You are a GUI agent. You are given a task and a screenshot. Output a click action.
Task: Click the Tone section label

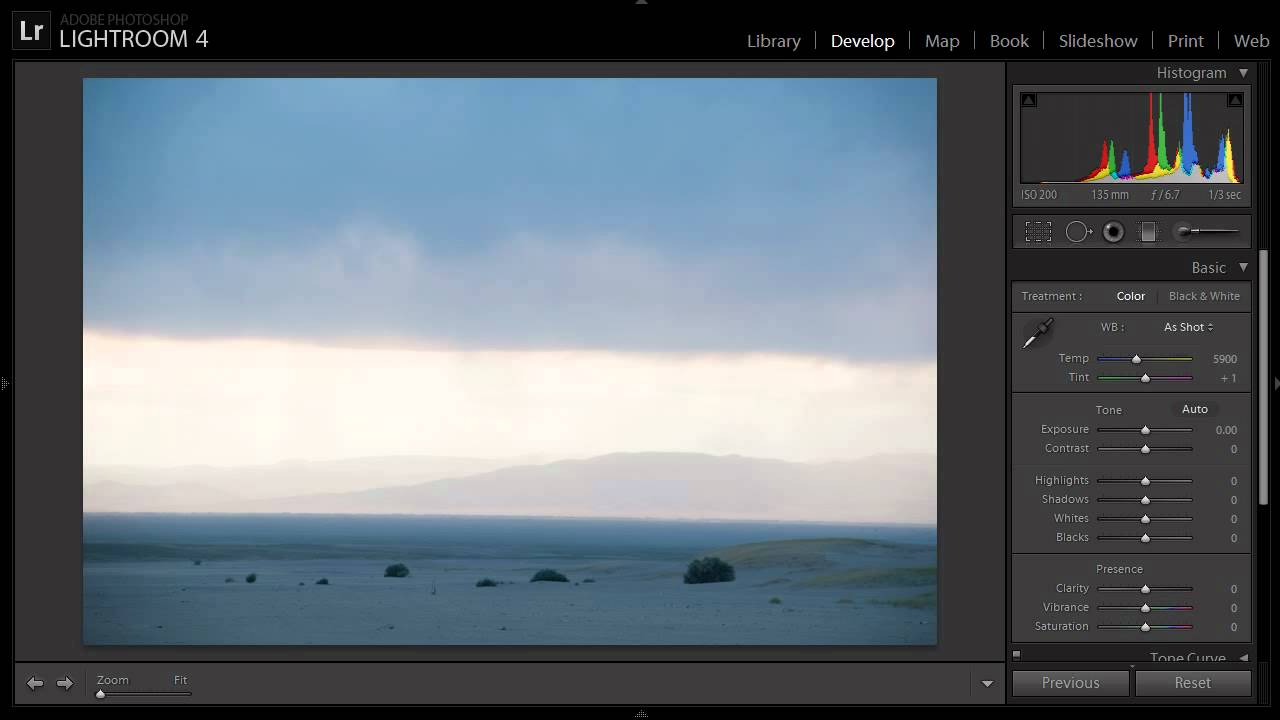pos(1109,410)
